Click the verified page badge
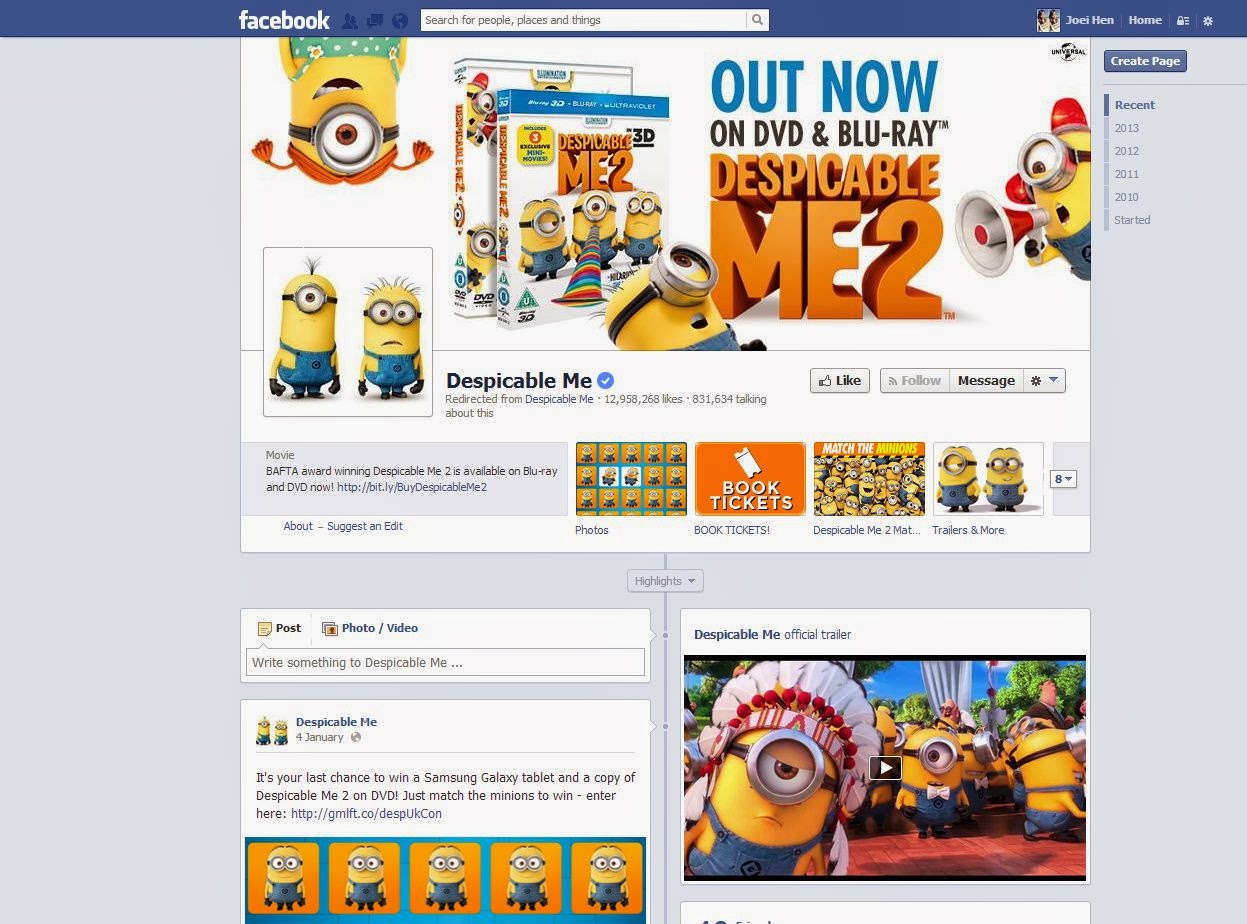The width and height of the screenshot is (1247, 924). (x=606, y=381)
